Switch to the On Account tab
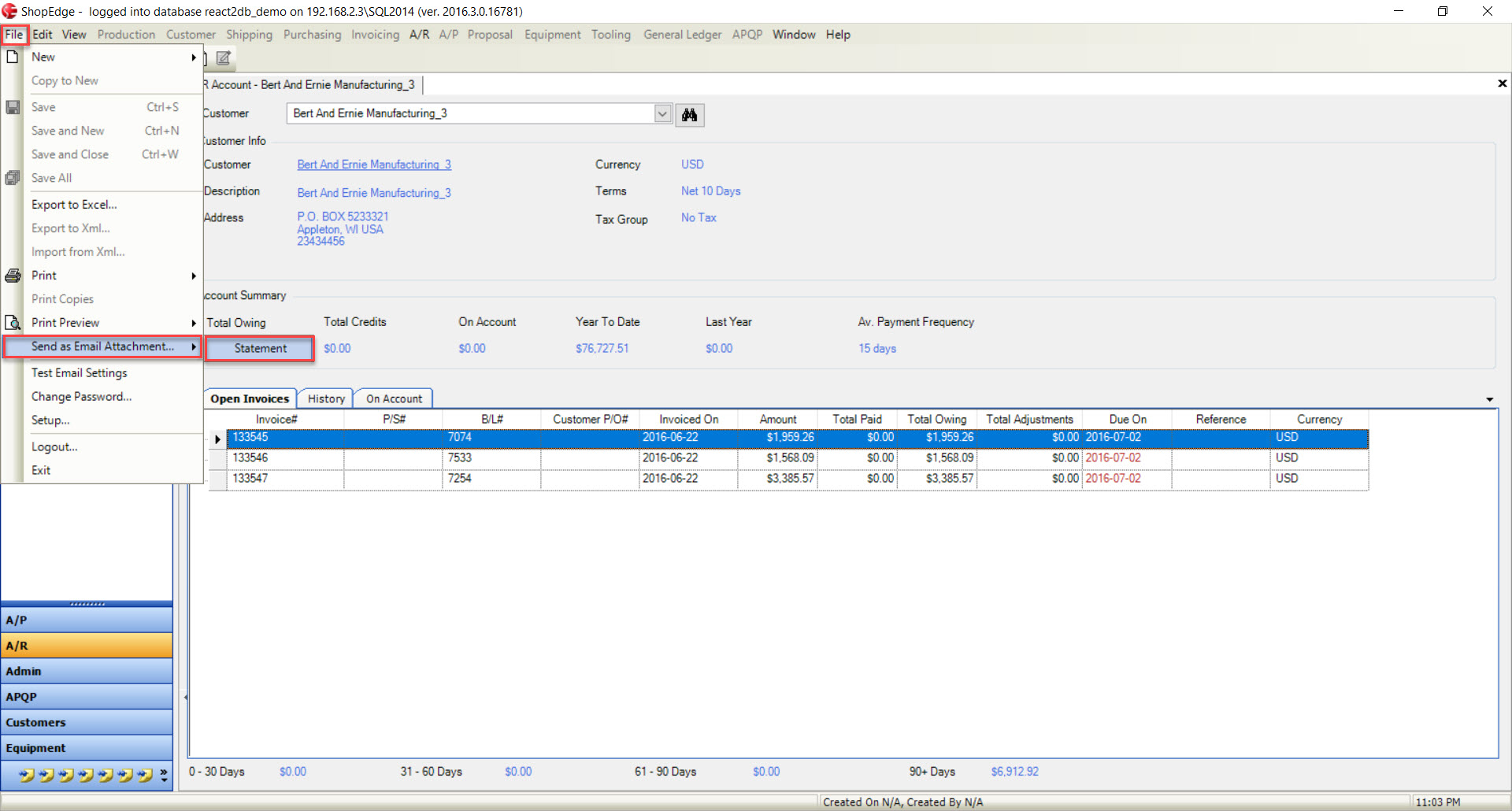The width and height of the screenshot is (1512, 811). [x=394, y=399]
